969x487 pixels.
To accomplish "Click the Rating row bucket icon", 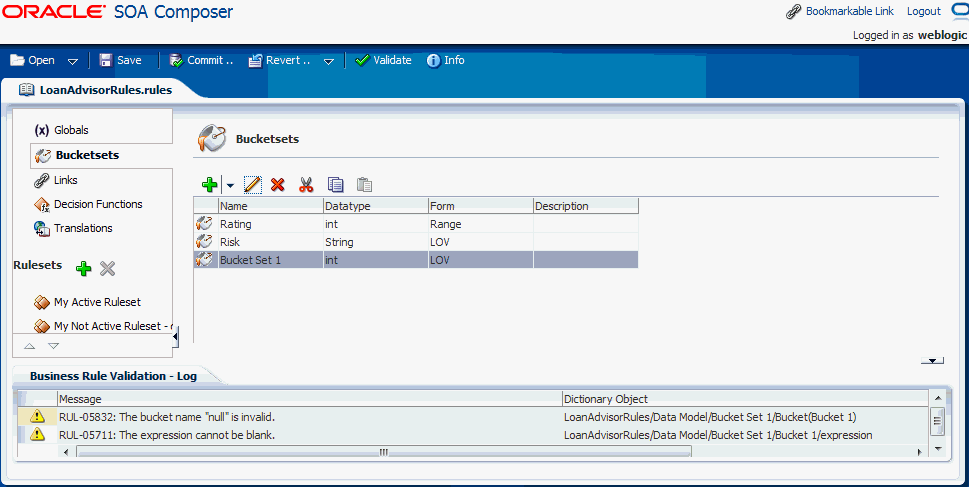I will click(x=205, y=224).
